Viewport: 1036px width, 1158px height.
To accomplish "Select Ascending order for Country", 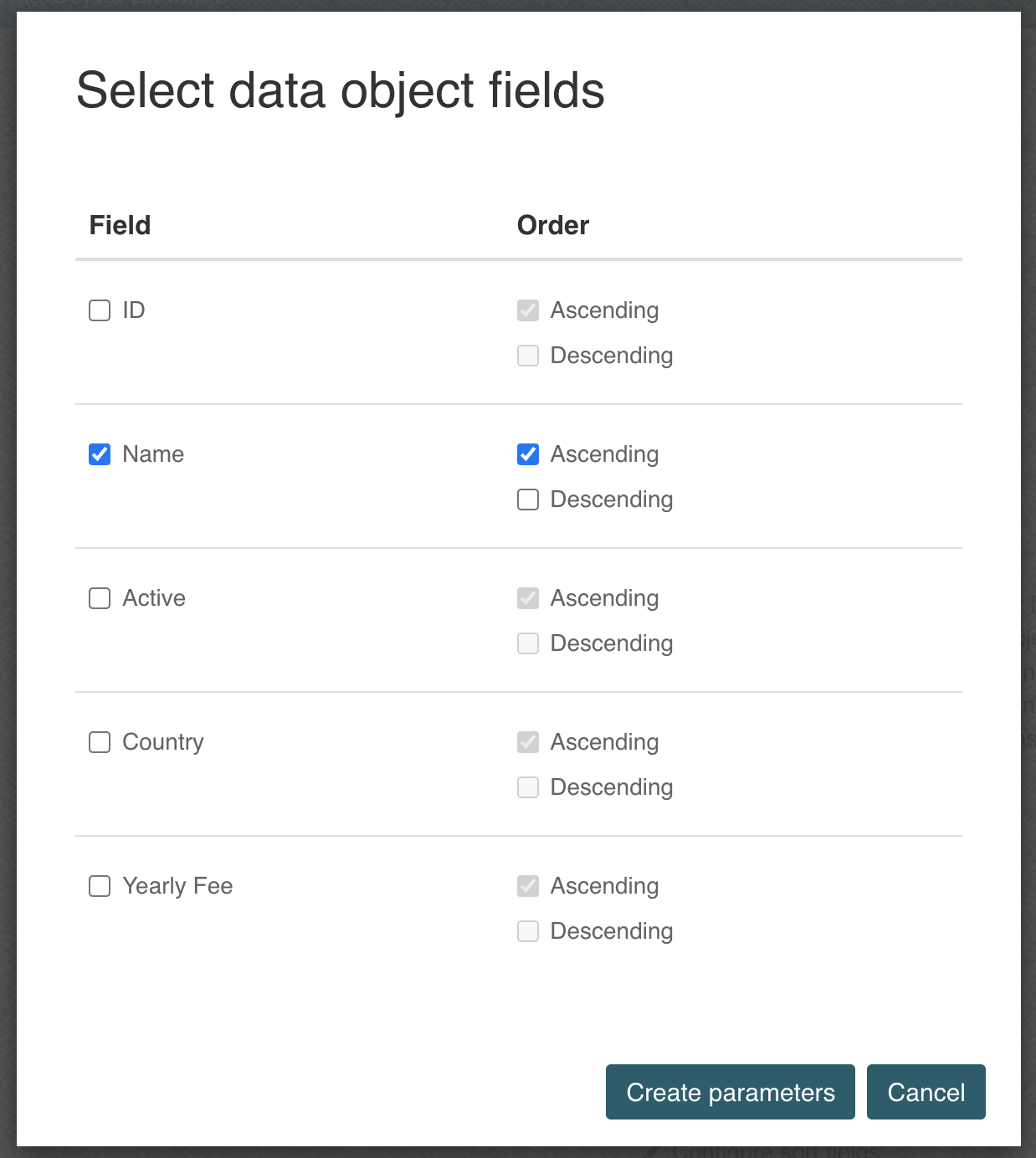I will 527,741.
